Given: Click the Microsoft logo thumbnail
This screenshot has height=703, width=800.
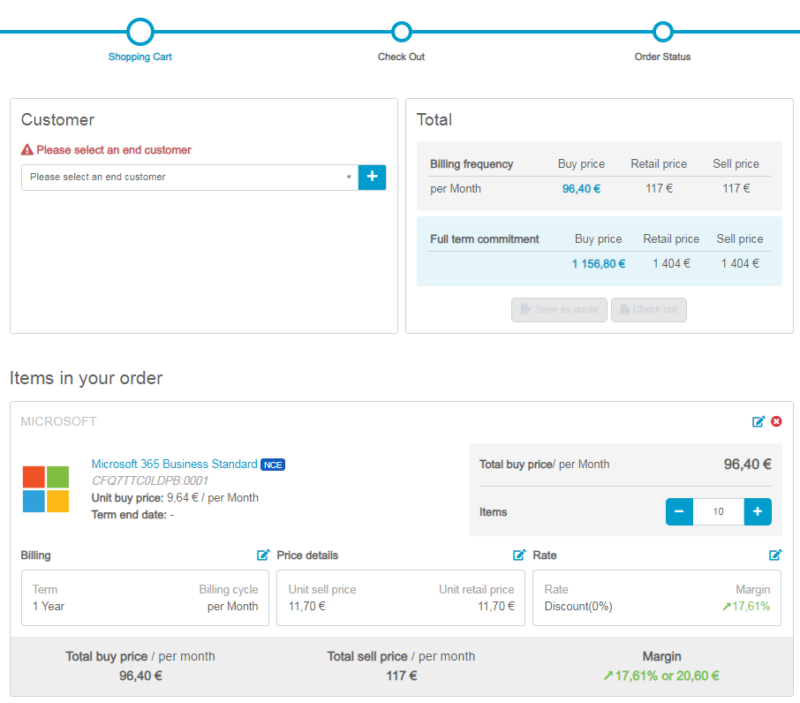Looking at the screenshot, I should point(45,488).
